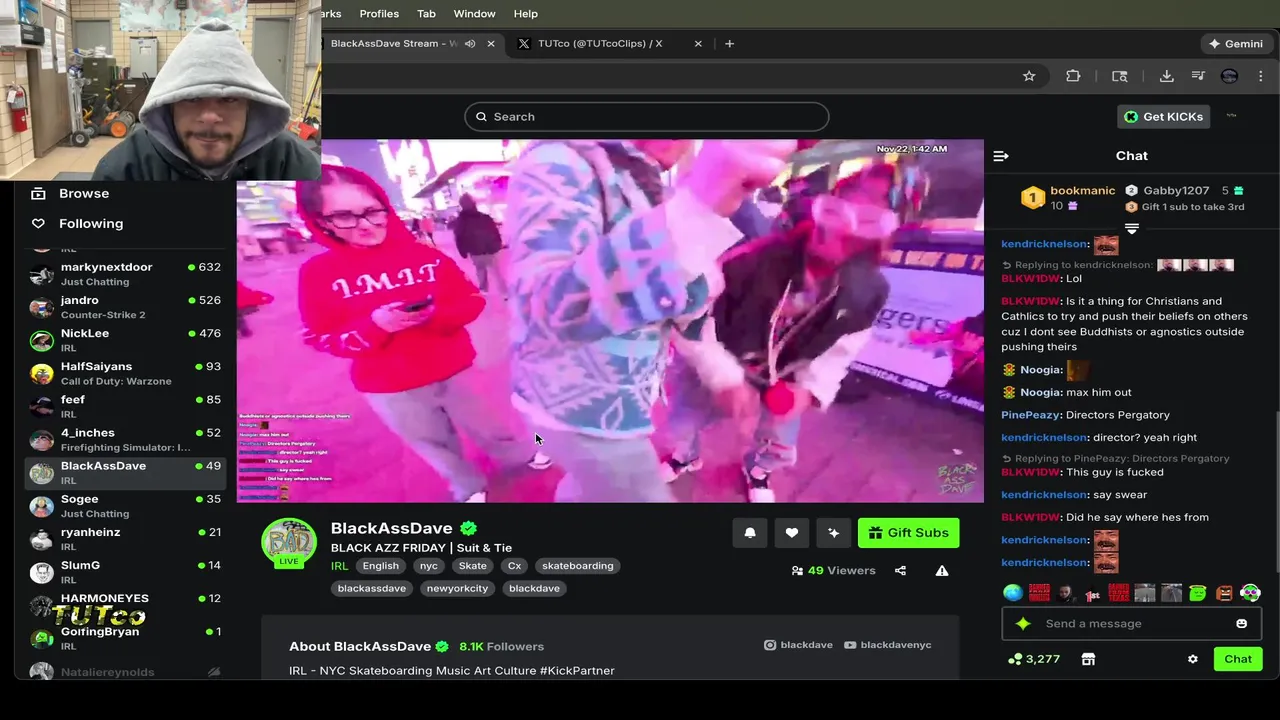1280x720 pixels.
Task: Bookmark this page with the star icon
Action: 1029,76
